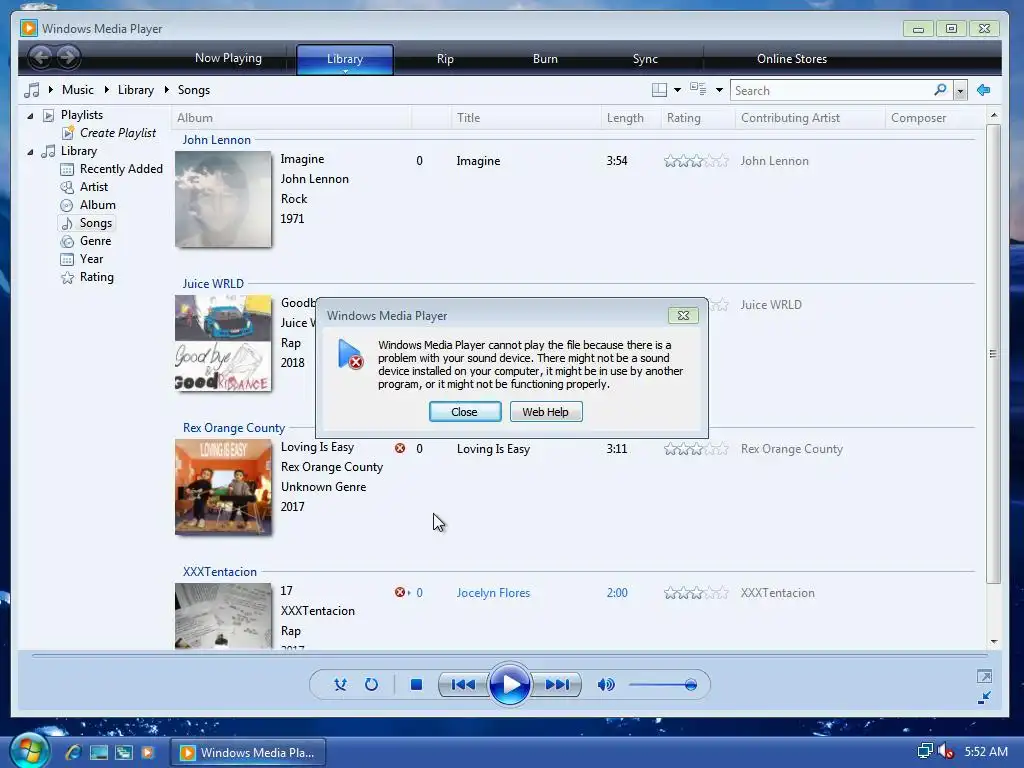Expand the Library breadcrumb arrow
This screenshot has height=768, width=1024.
point(106,89)
